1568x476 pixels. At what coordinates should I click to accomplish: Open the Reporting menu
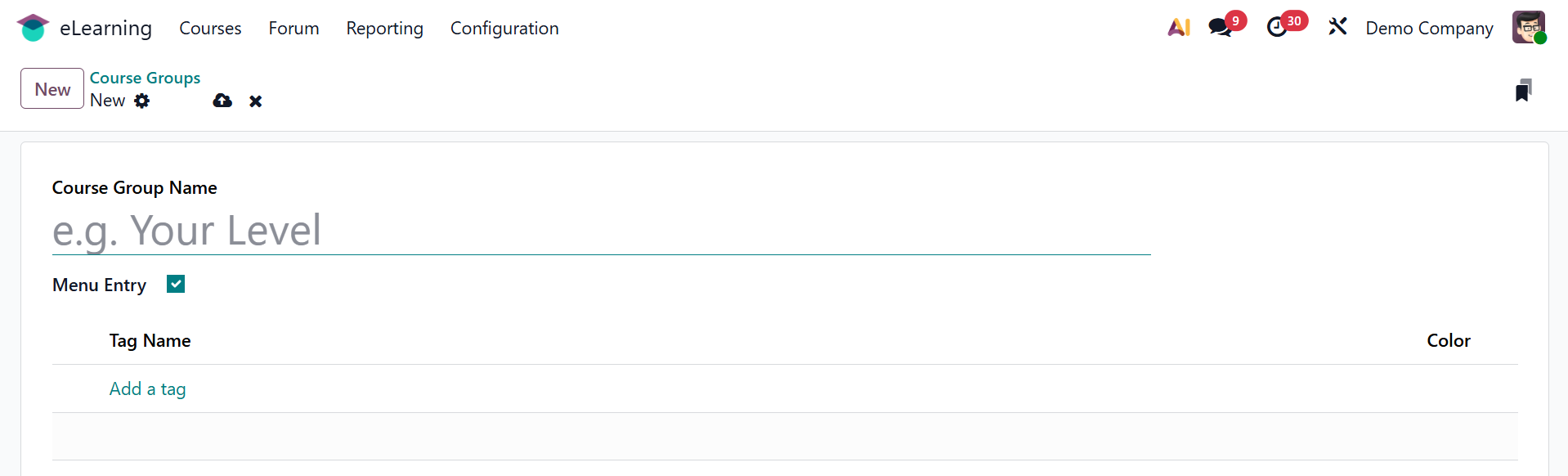tap(384, 28)
